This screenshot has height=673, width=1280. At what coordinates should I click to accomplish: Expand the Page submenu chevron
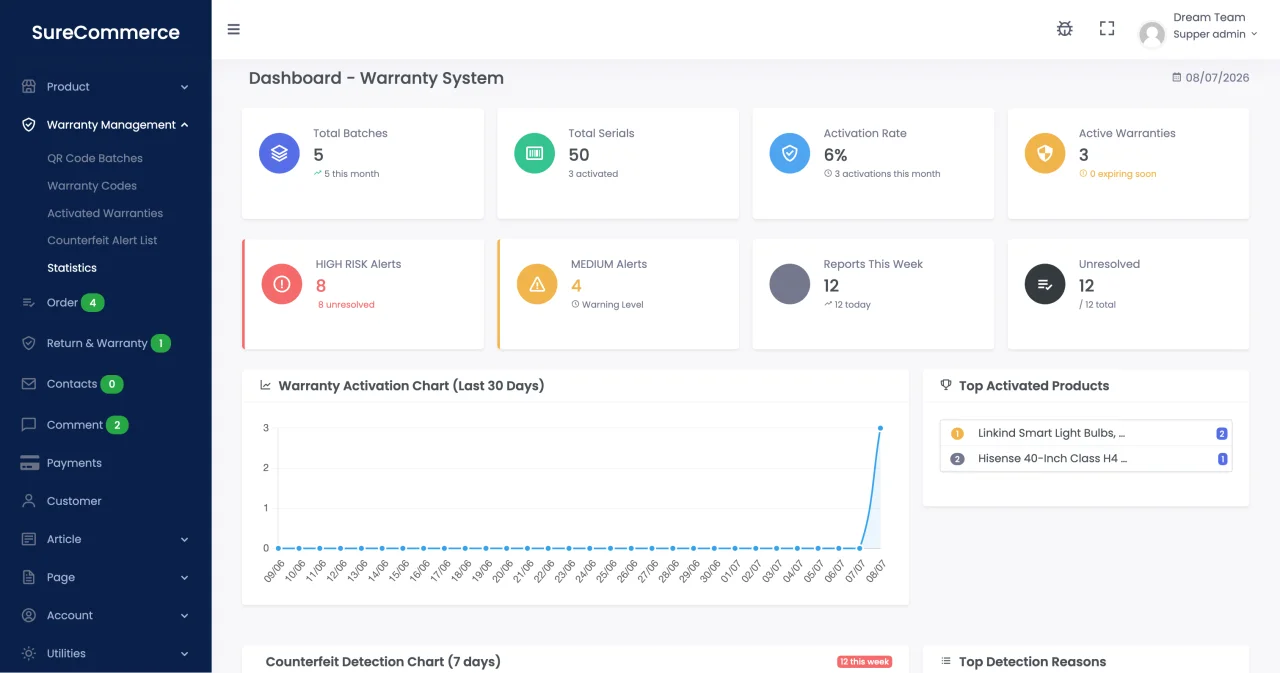coord(185,577)
